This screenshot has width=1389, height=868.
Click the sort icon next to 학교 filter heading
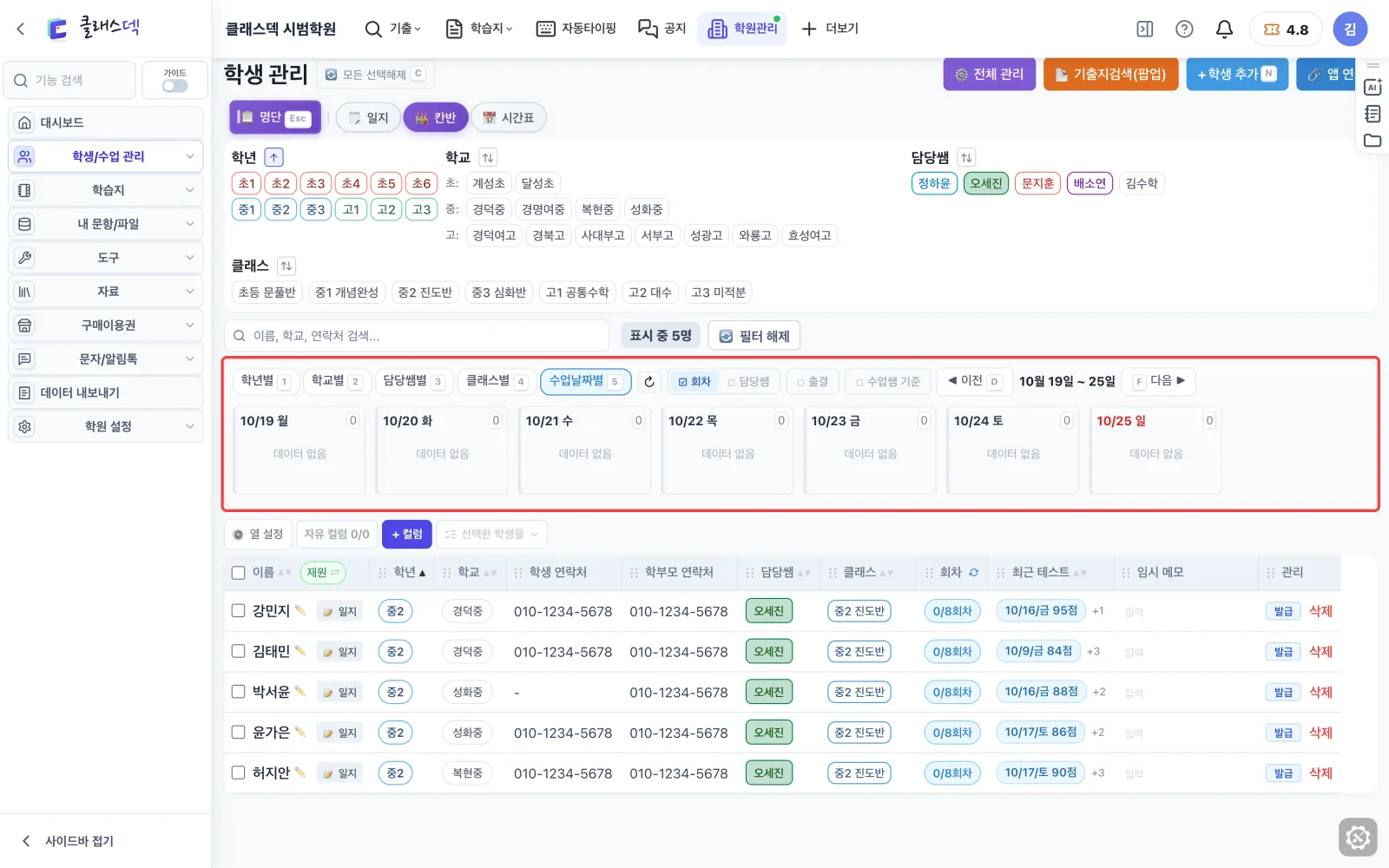point(488,157)
